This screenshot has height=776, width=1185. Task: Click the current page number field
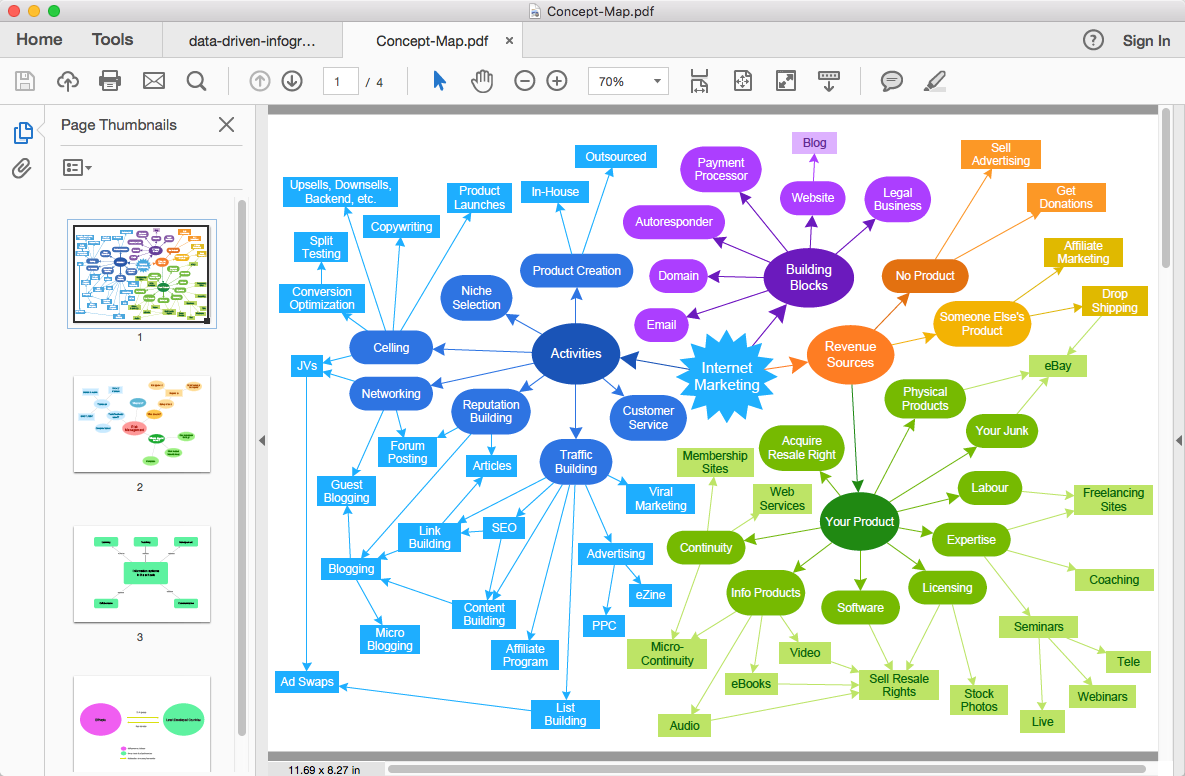(x=340, y=82)
